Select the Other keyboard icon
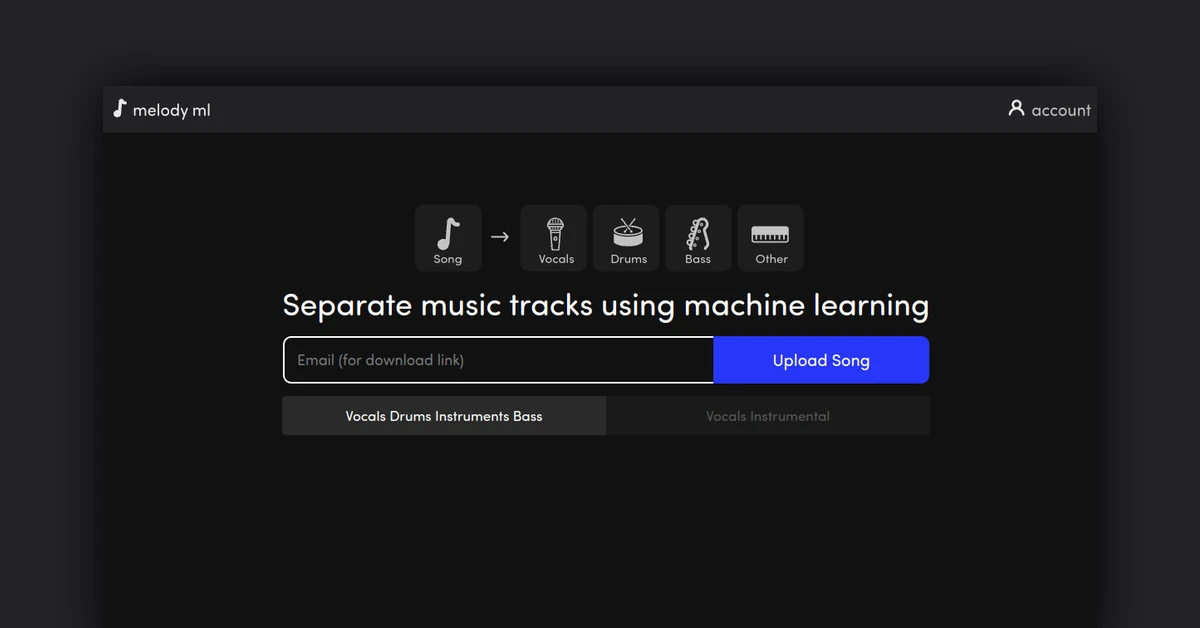This screenshot has height=628, width=1200. click(x=770, y=233)
